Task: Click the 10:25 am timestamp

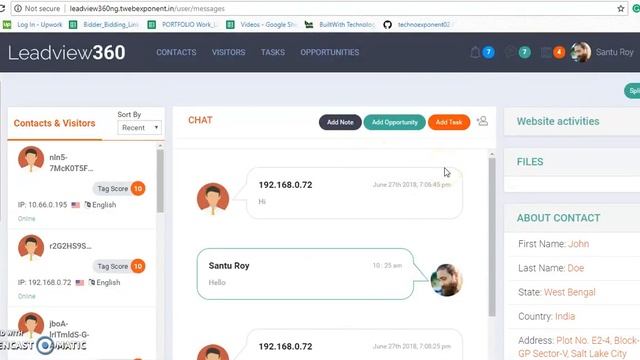Action: coord(387,266)
